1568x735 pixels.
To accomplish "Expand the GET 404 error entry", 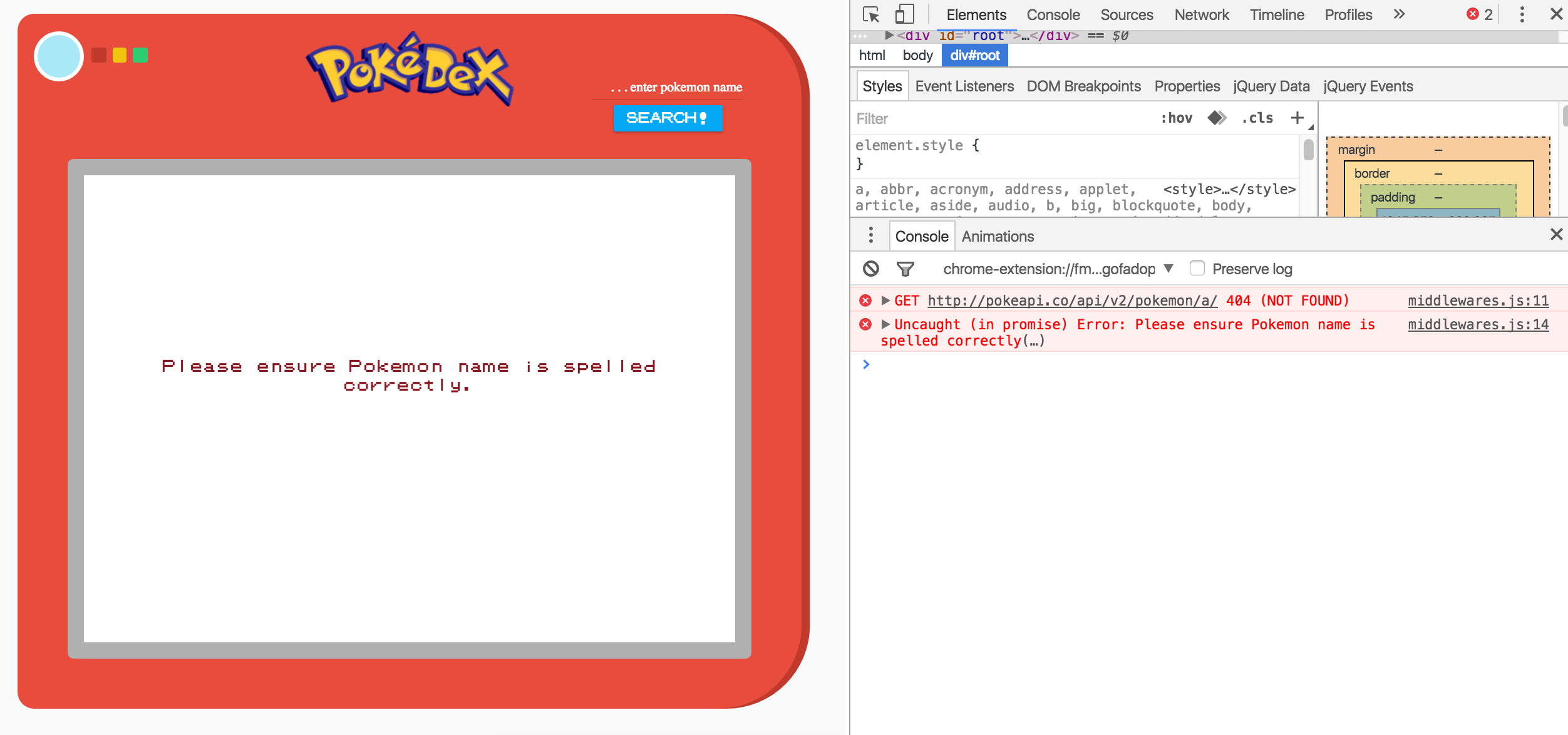I will coord(885,300).
